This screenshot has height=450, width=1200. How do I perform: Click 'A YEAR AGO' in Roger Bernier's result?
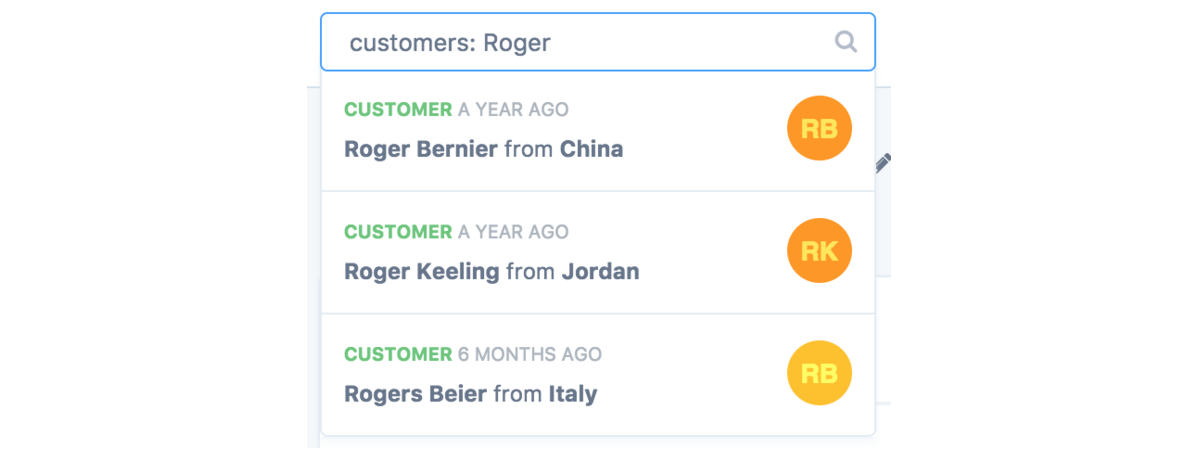pos(513,110)
